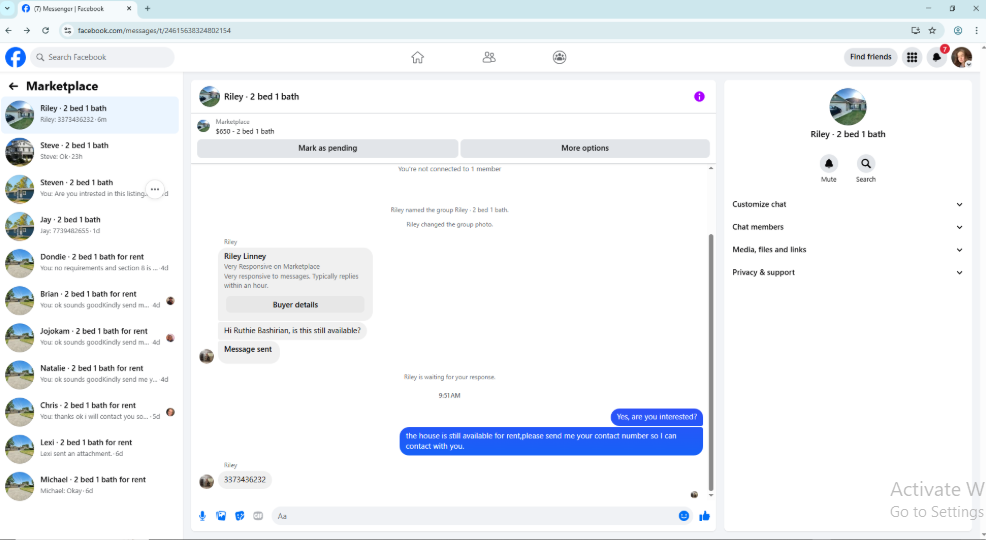Select the Messenger | Facebook browser tab
The image size is (986, 540).
click(x=76, y=9)
